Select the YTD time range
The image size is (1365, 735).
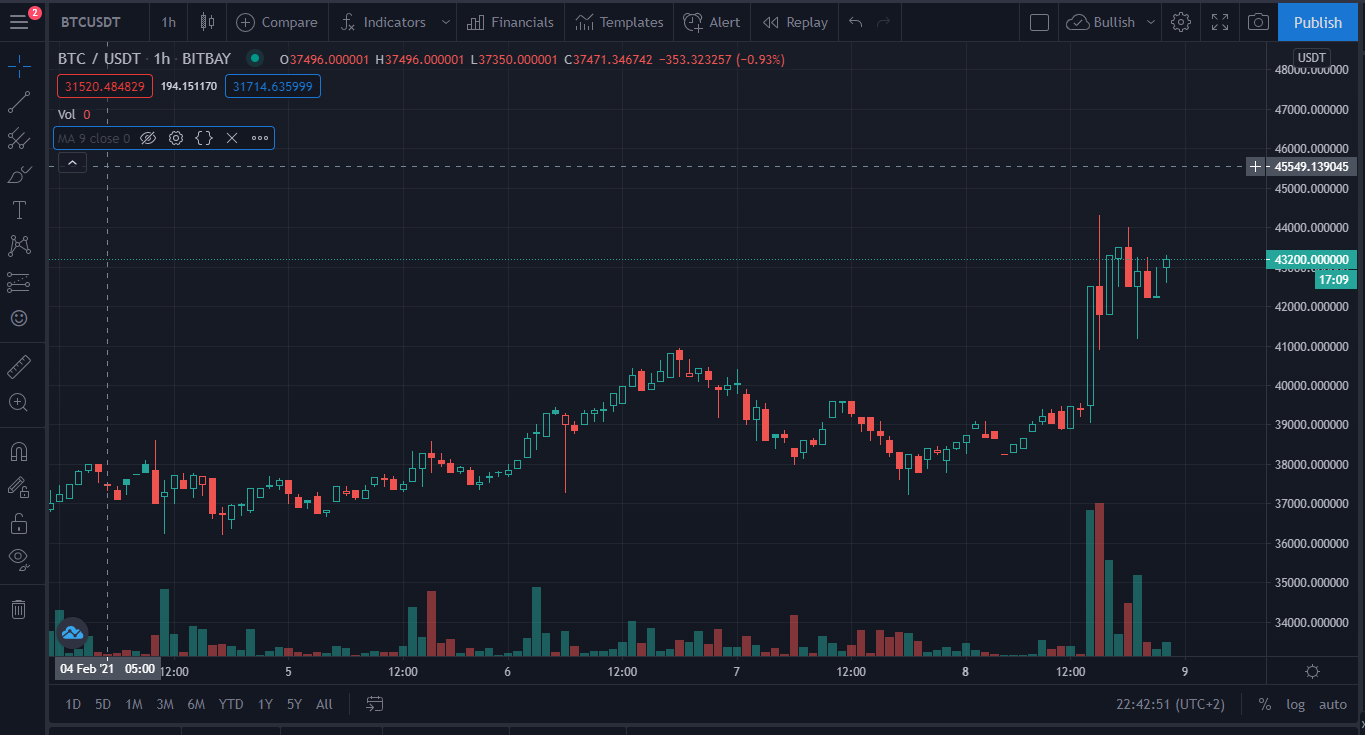coord(231,704)
